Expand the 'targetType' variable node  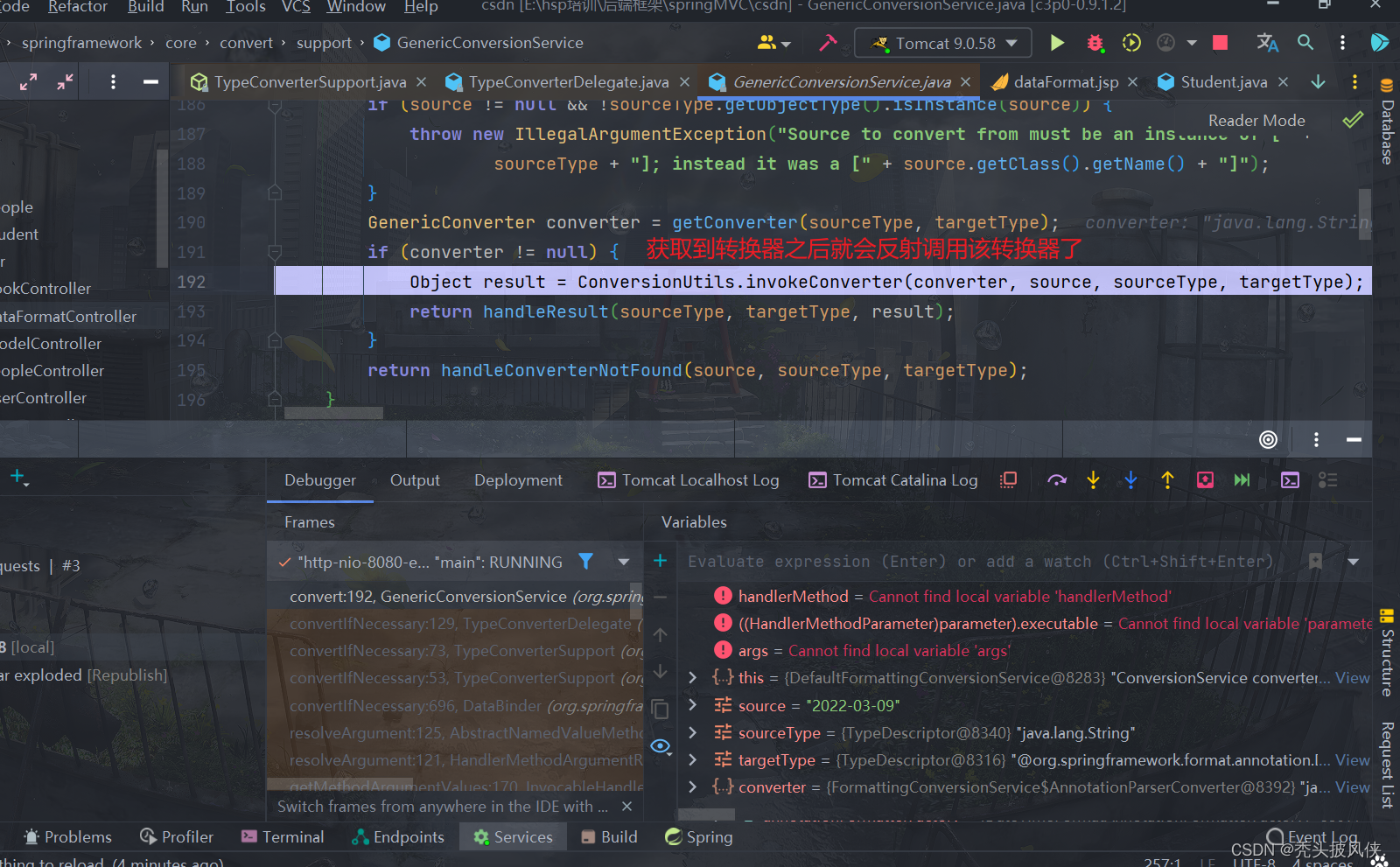(693, 759)
